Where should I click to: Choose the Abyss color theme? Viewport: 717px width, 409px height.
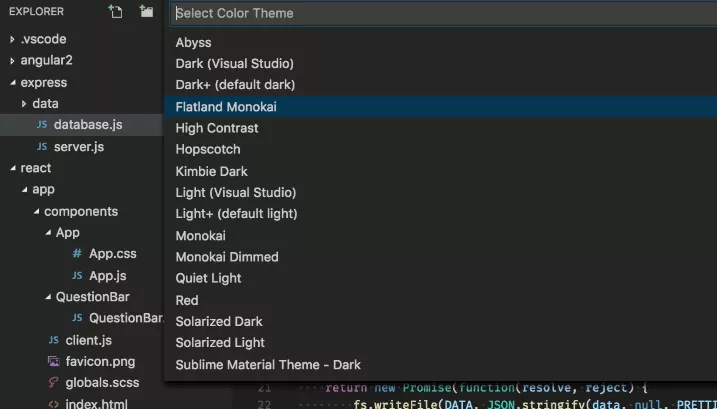(x=440, y=42)
